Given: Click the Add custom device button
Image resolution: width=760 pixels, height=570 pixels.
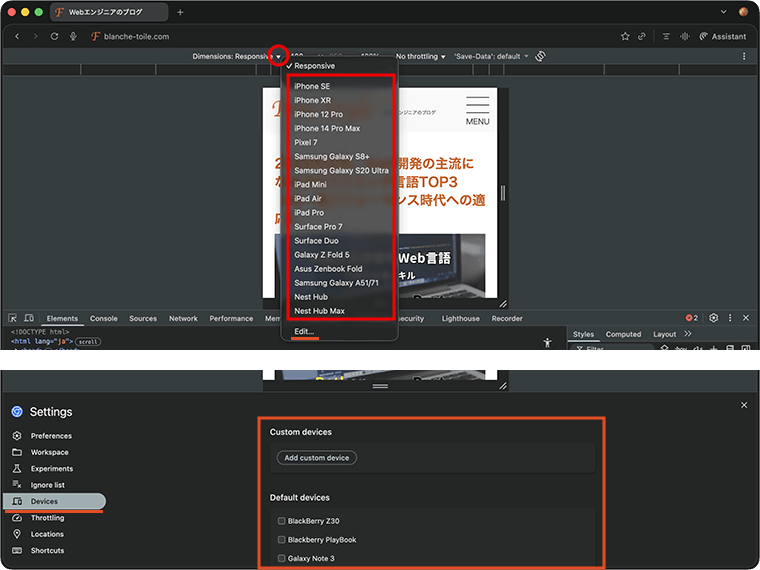Looking at the screenshot, I should [x=317, y=458].
